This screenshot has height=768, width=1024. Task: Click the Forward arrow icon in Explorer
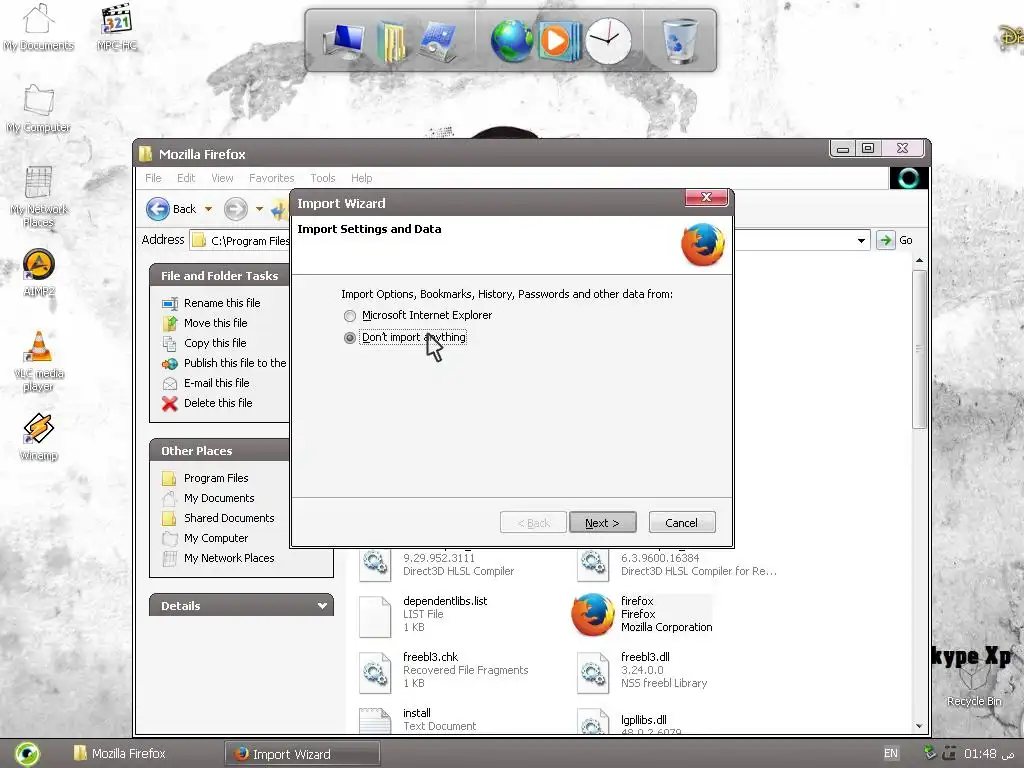236,209
